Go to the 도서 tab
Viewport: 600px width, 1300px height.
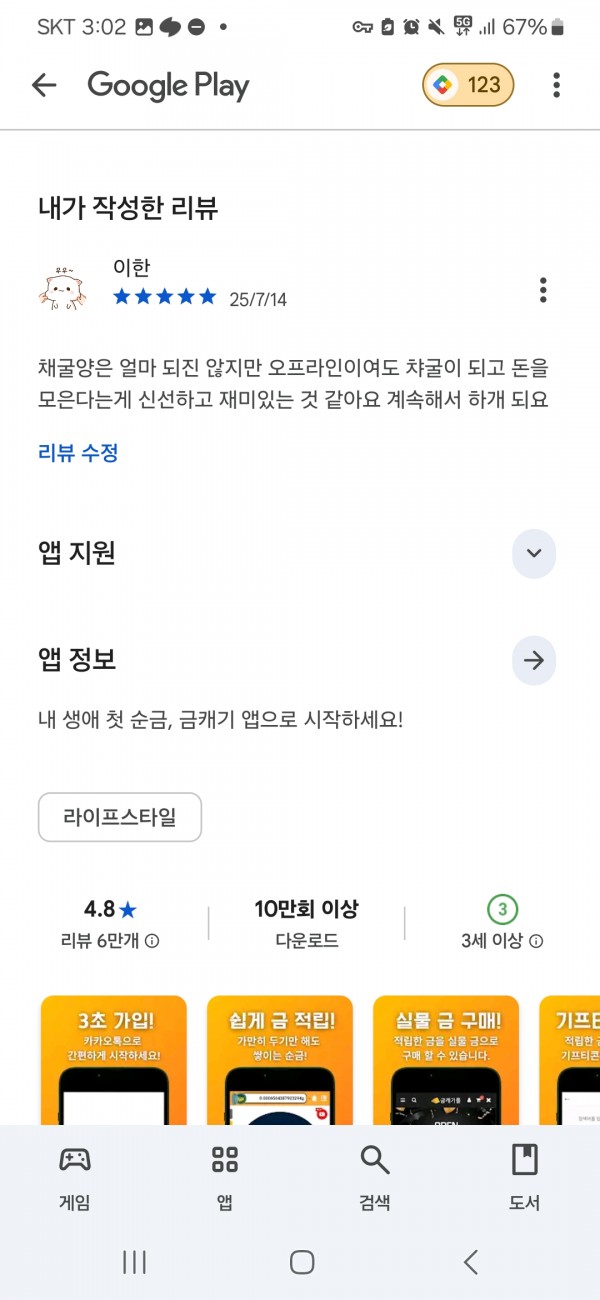[x=525, y=1176]
